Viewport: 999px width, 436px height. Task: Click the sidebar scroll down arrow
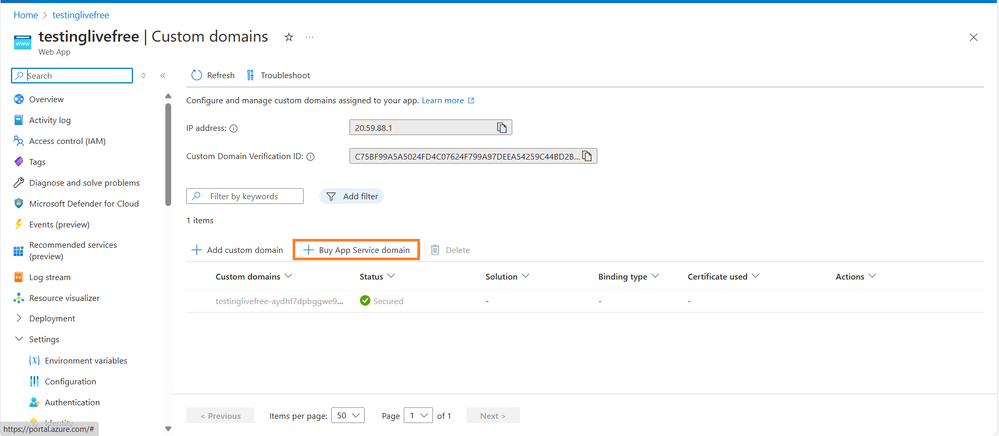pos(168,429)
